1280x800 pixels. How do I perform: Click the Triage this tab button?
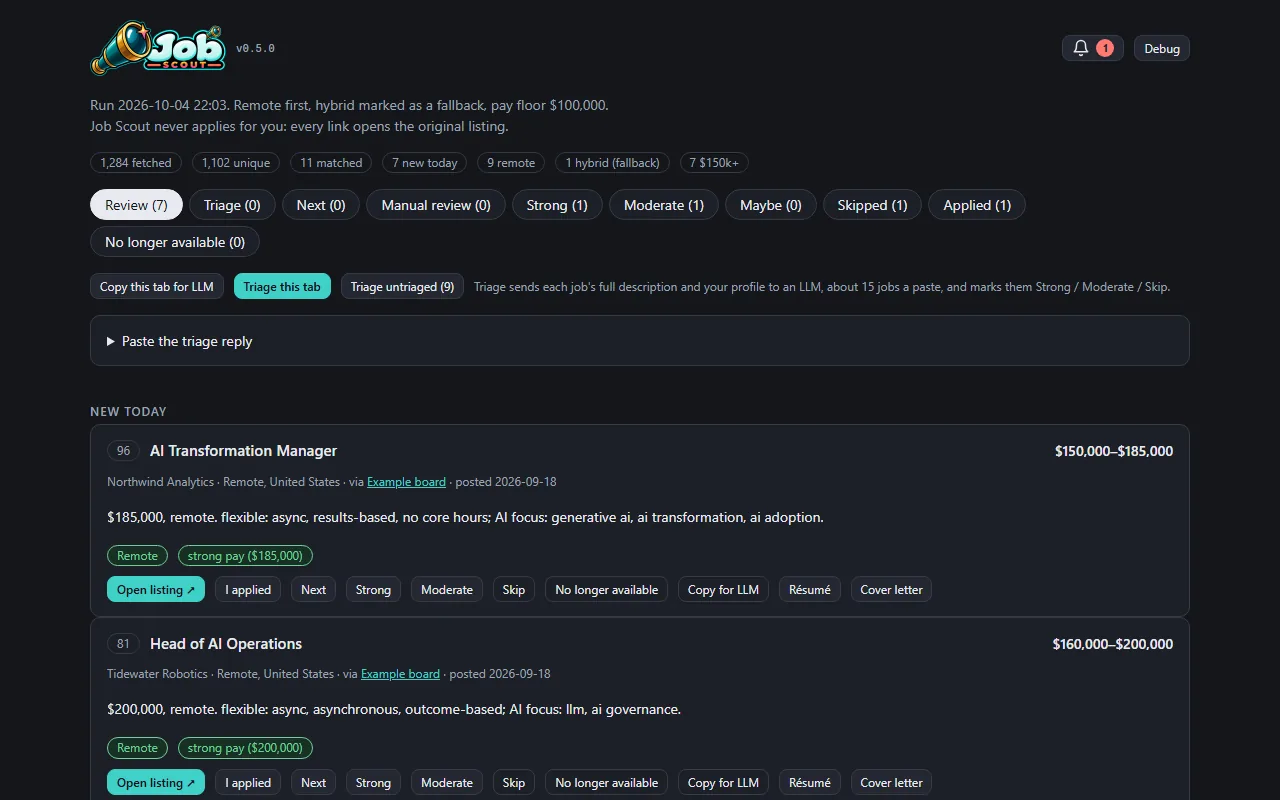coord(282,287)
